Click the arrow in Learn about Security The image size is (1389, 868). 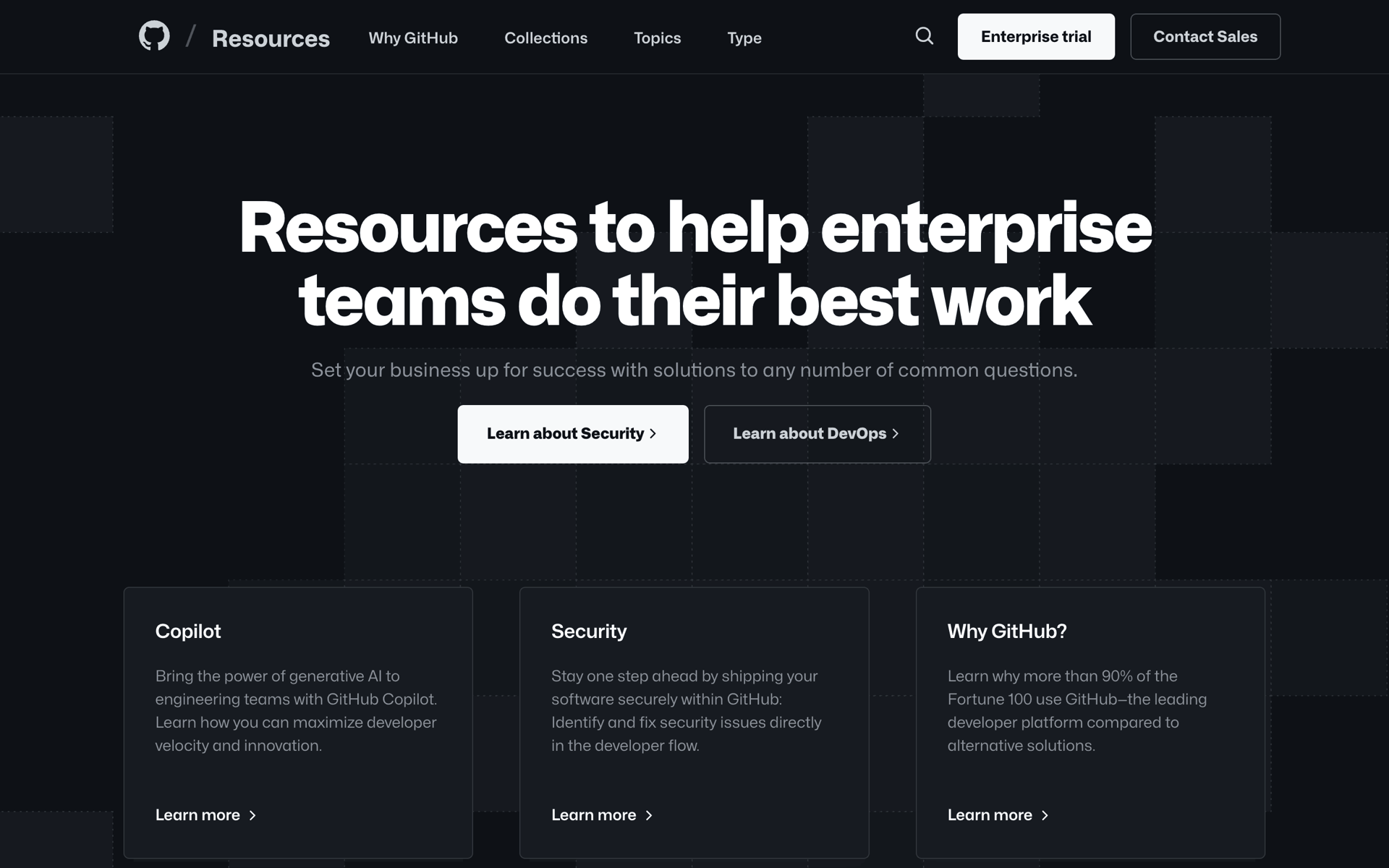[x=653, y=433]
